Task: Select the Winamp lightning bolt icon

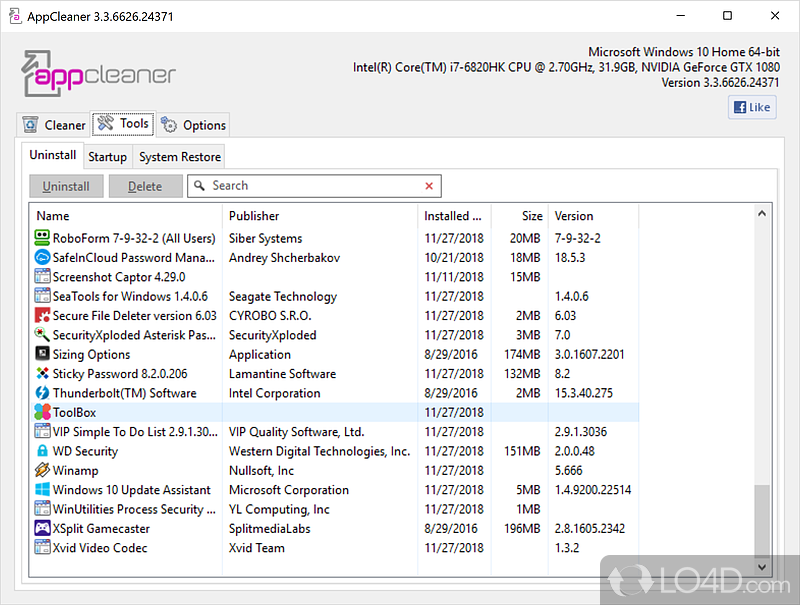Action: pyautogui.click(x=43, y=470)
